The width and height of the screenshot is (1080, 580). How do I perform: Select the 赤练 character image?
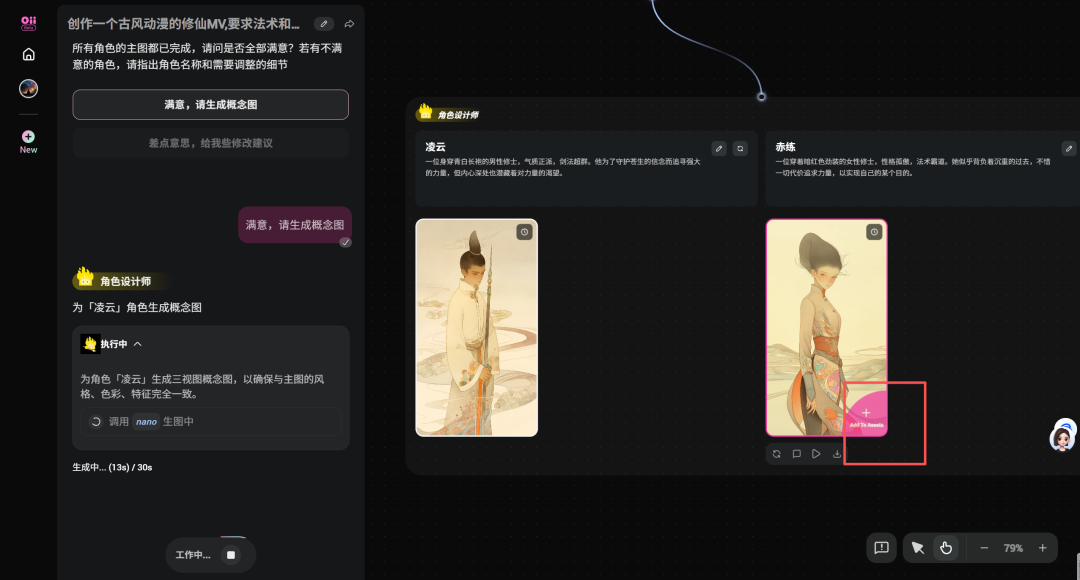(827, 328)
